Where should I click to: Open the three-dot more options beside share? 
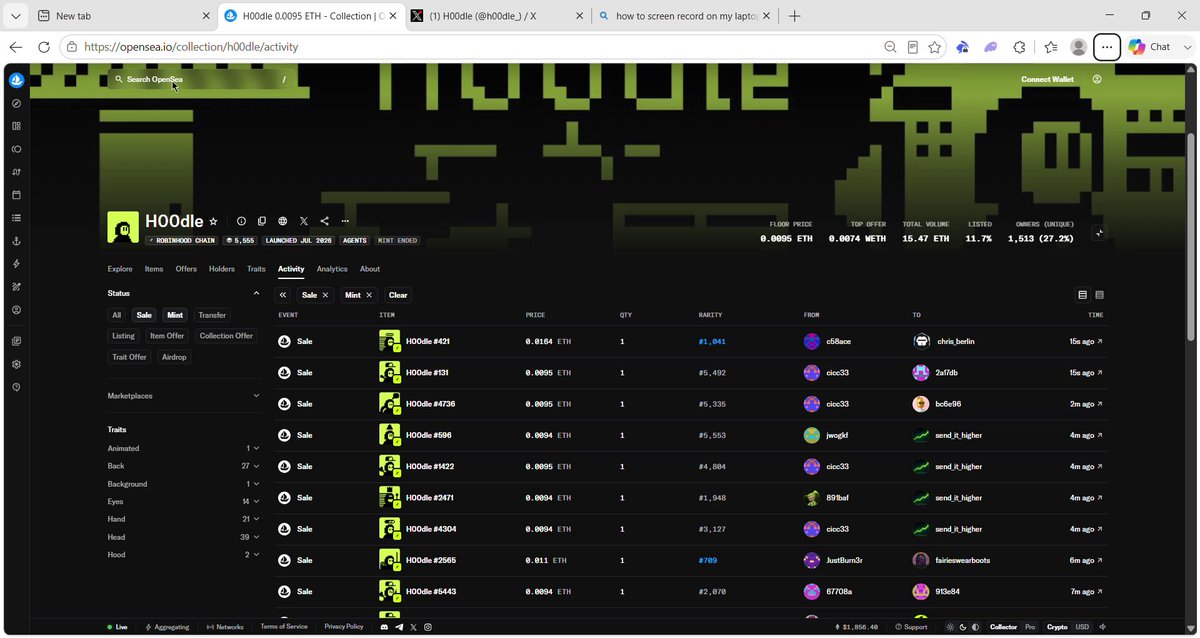[x=345, y=221]
